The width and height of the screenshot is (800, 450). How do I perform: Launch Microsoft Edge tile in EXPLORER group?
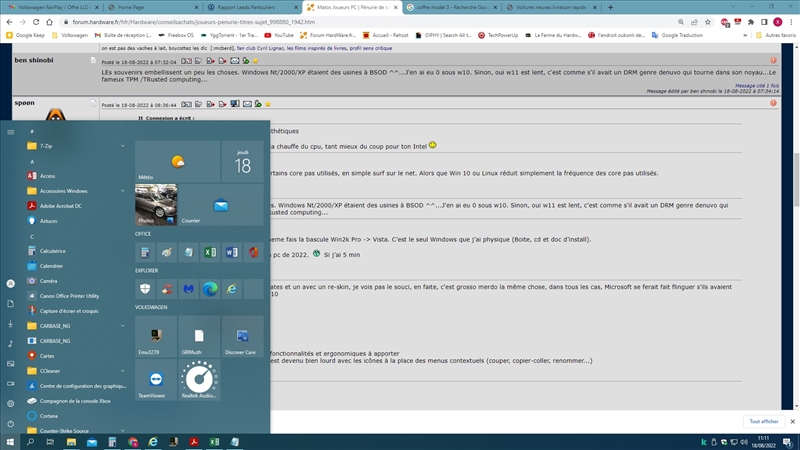click(210, 289)
